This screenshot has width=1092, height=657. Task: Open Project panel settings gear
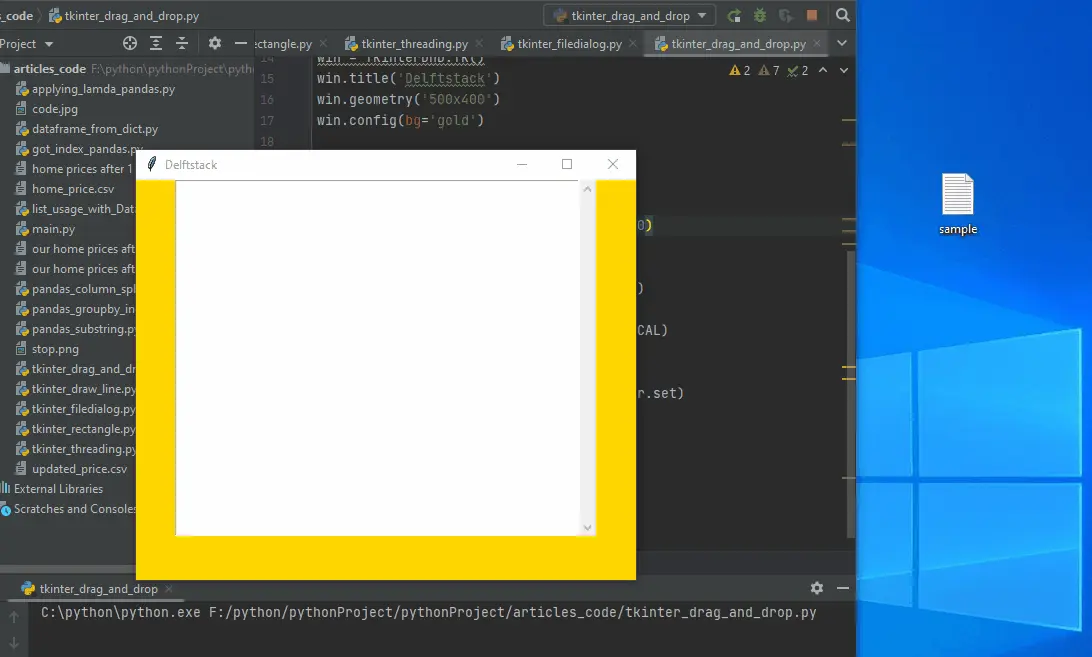(x=214, y=44)
